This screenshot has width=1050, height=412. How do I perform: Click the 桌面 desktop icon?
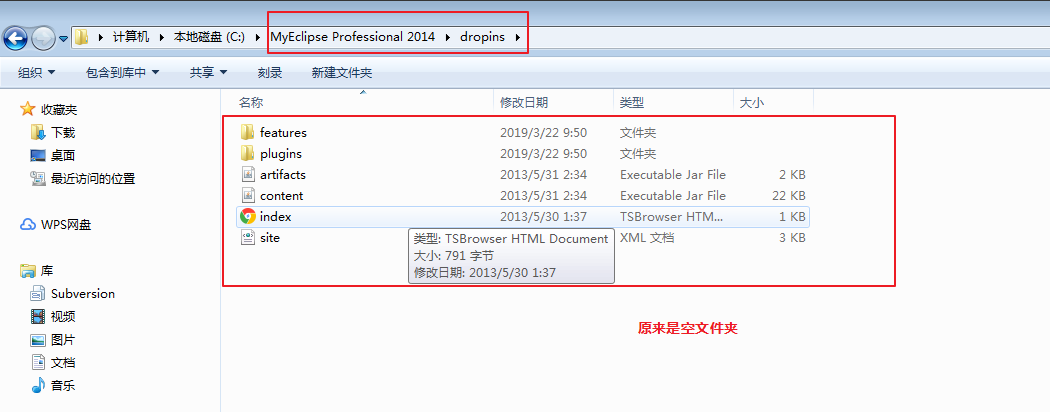pyautogui.click(x=38, y=155)
